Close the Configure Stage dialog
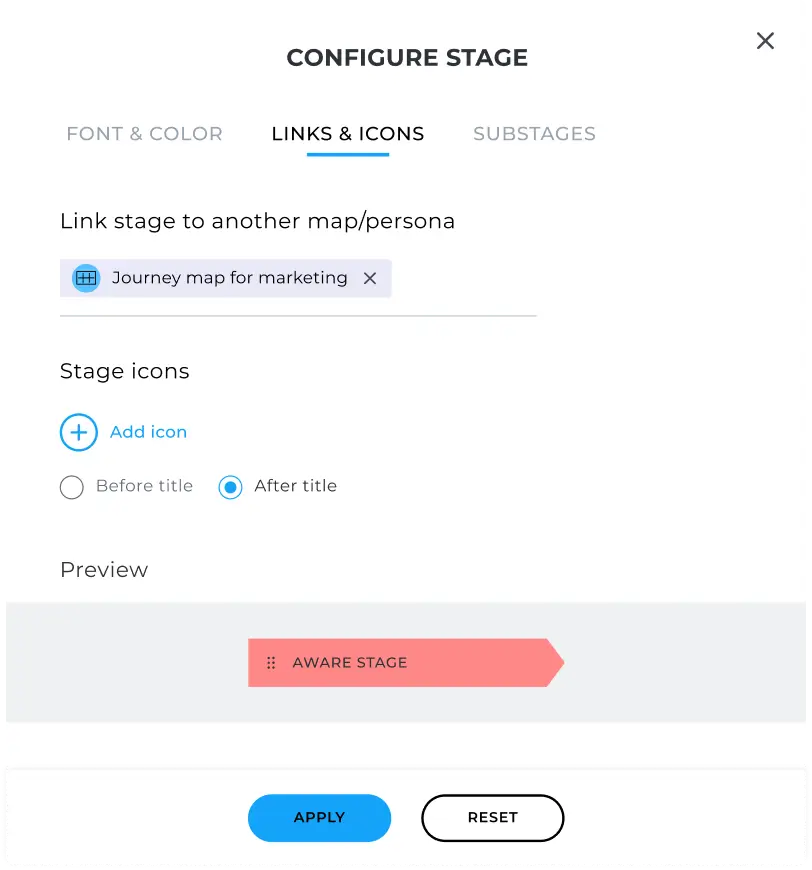812x870 pixels. [765, 41]
